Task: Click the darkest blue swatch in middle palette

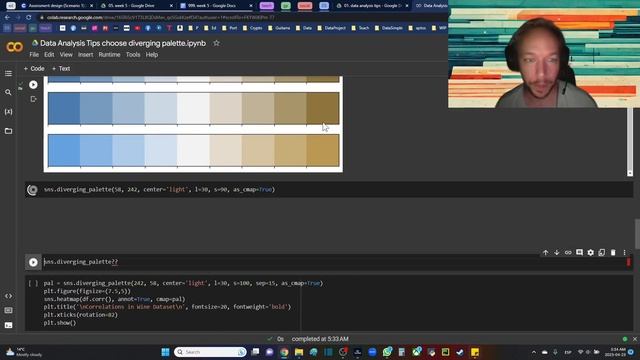Action: pos(64,108)
